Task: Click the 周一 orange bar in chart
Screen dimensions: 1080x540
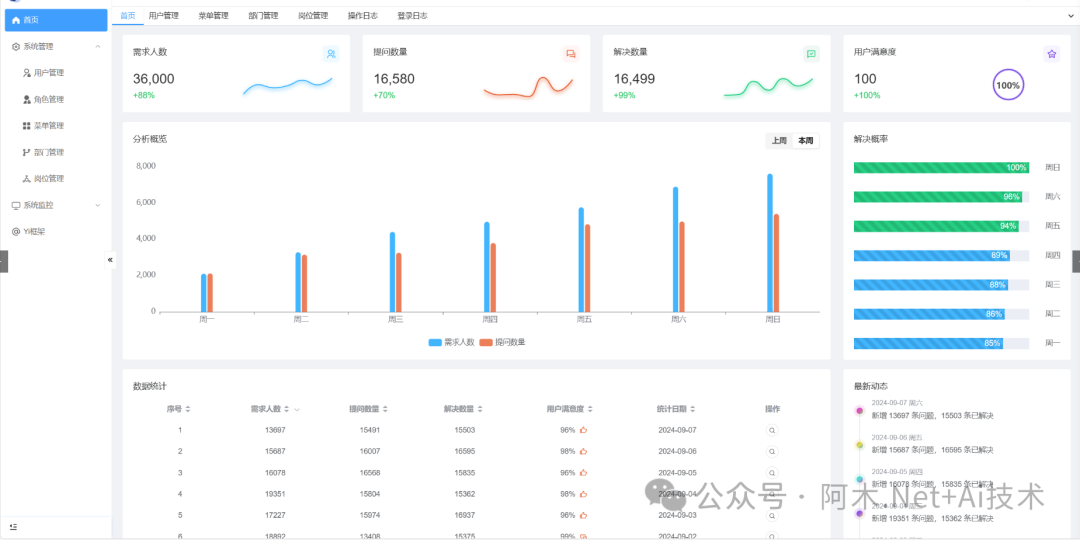Action: click(x=210, y=293)
